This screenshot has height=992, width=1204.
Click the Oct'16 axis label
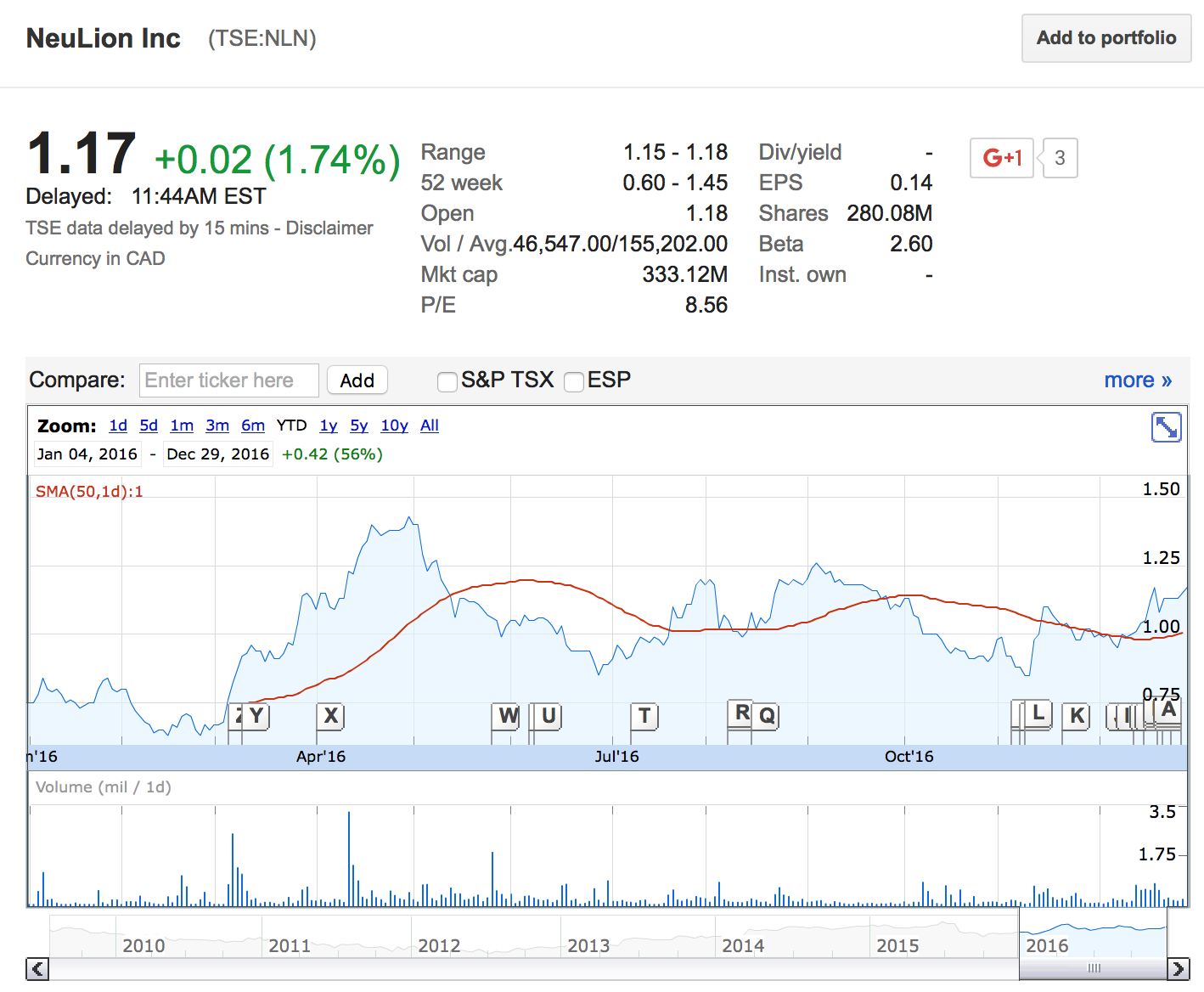909,757
